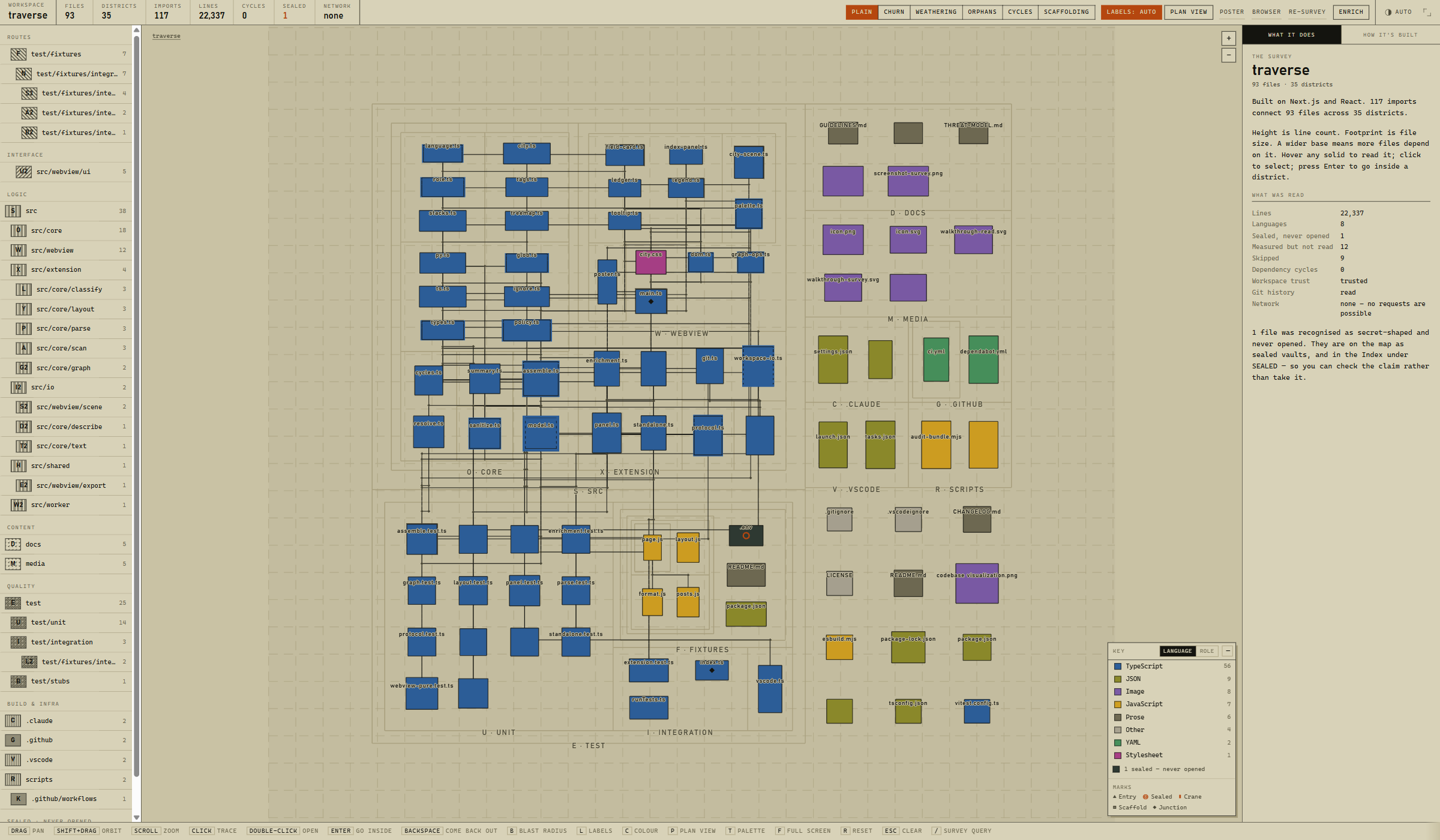Click Survey Query in the bottom bar
1440x840 pixels.
pyautogui.click(x=961, y=831)
